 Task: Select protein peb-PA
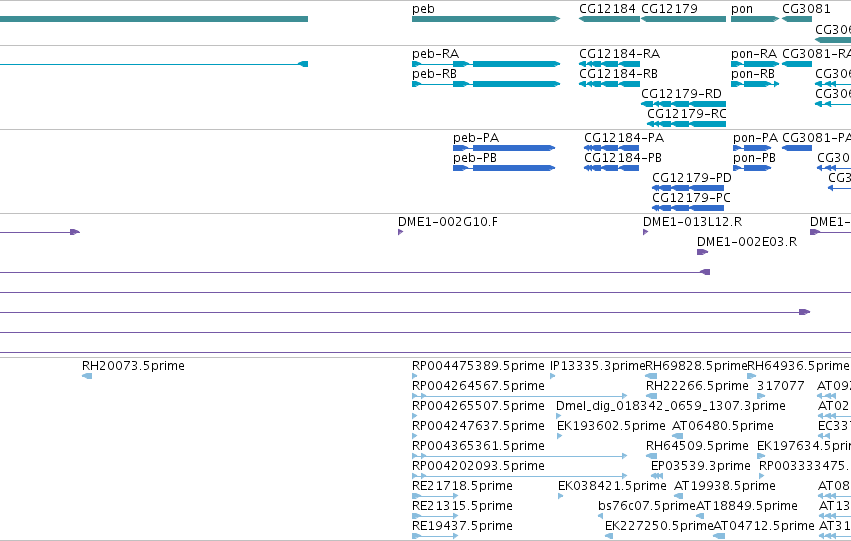[x=504, y=148]
